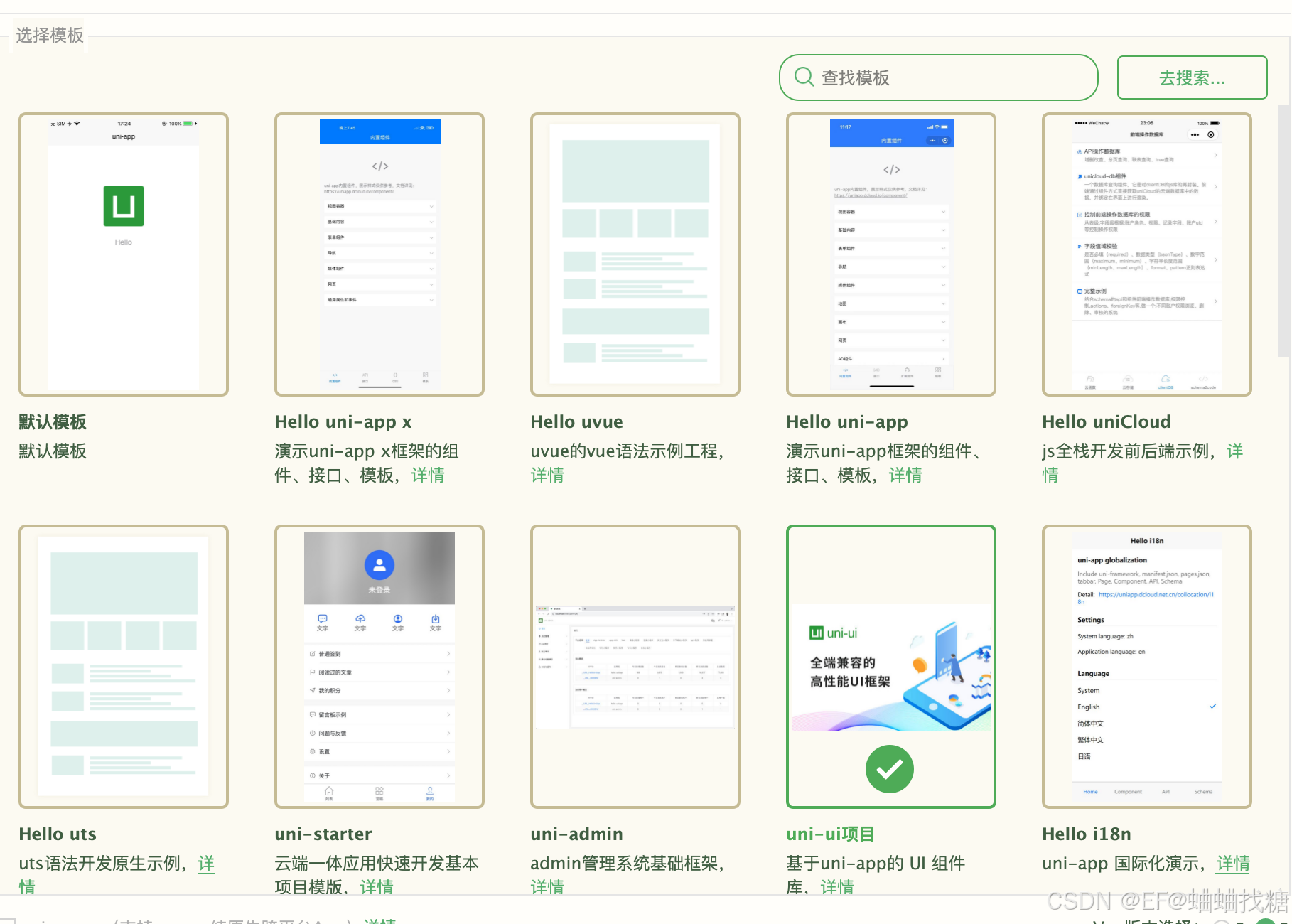Image resolution: width=1292 pixels, height=924 pixels.
Task: Select the 默认模板 template thumbnail
Action: tap(123, 253)
